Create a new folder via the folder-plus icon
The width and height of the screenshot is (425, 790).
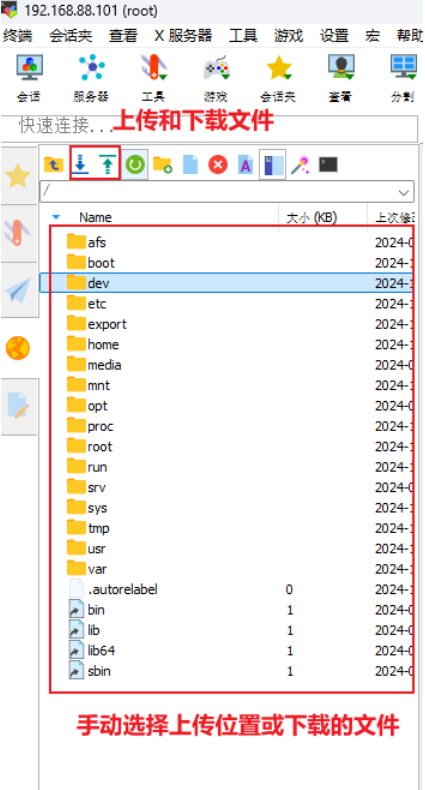click(163, 165)
